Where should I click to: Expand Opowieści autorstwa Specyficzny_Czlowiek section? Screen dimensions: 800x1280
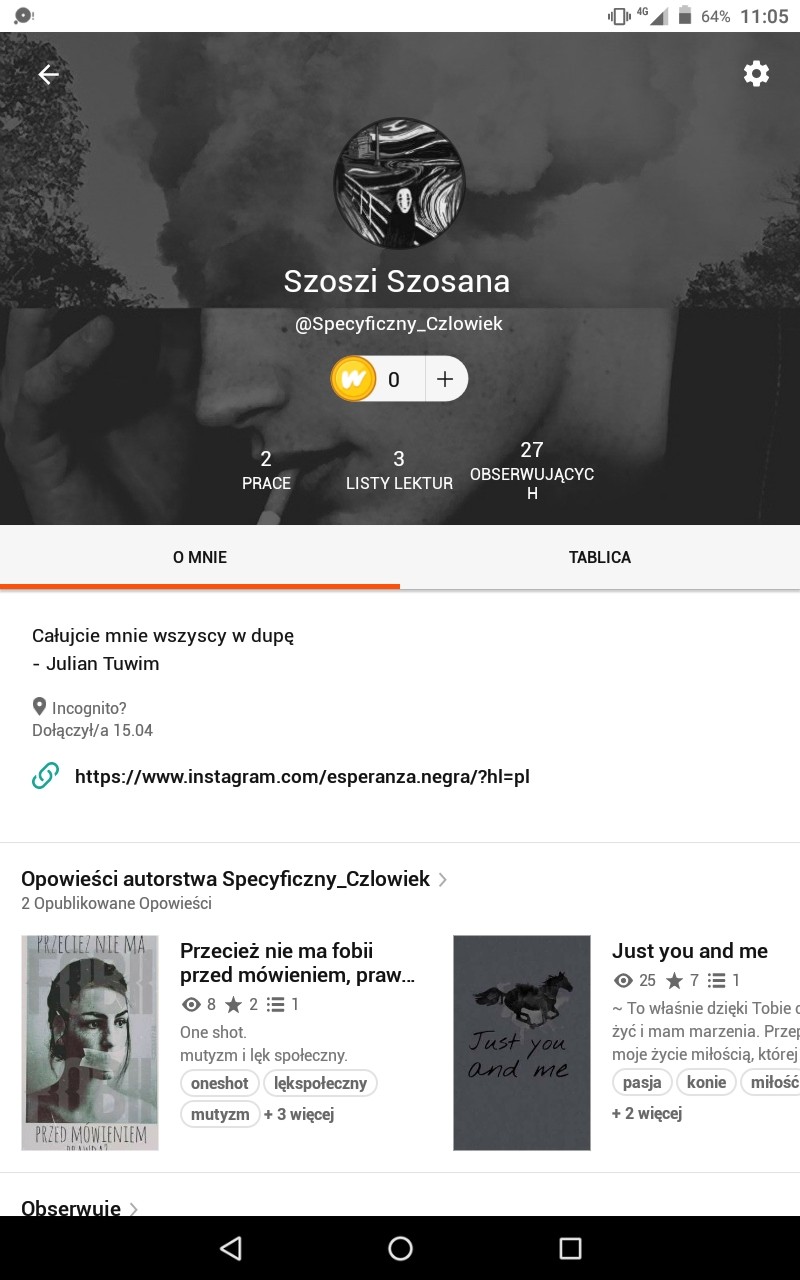pos(443,880)
